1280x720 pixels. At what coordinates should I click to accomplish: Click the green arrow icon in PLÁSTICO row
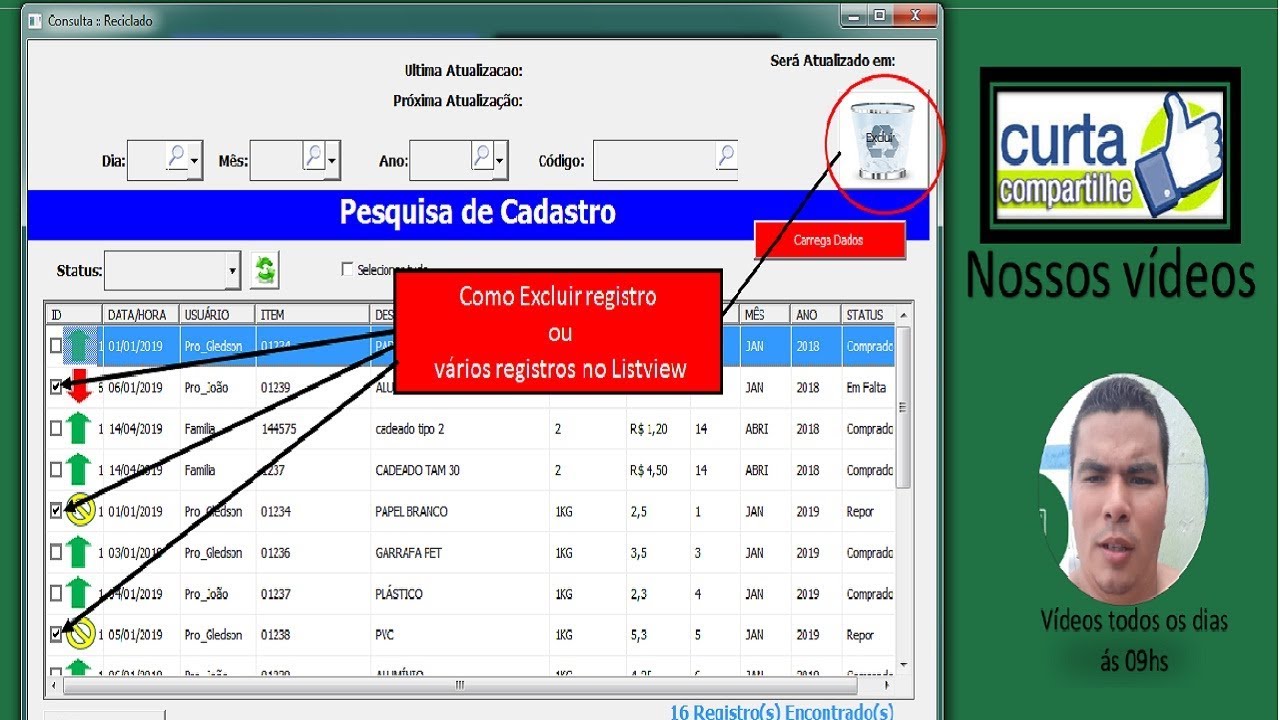[x=79, y=593]
